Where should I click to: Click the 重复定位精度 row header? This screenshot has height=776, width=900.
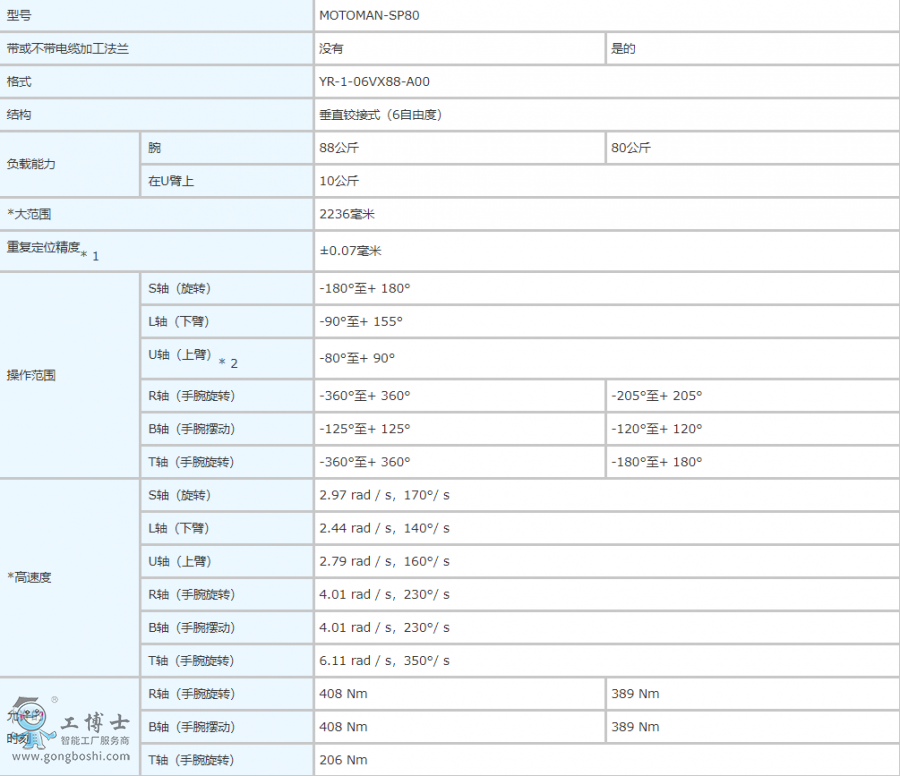point(44,248)
